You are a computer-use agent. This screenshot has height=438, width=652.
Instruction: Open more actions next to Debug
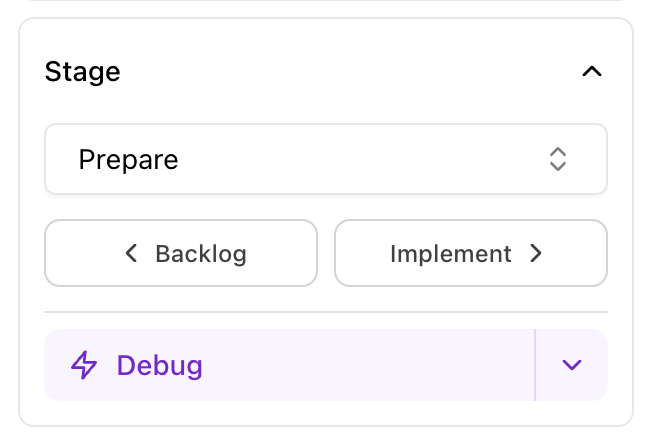pyautogui.click(x=571, y=365)
